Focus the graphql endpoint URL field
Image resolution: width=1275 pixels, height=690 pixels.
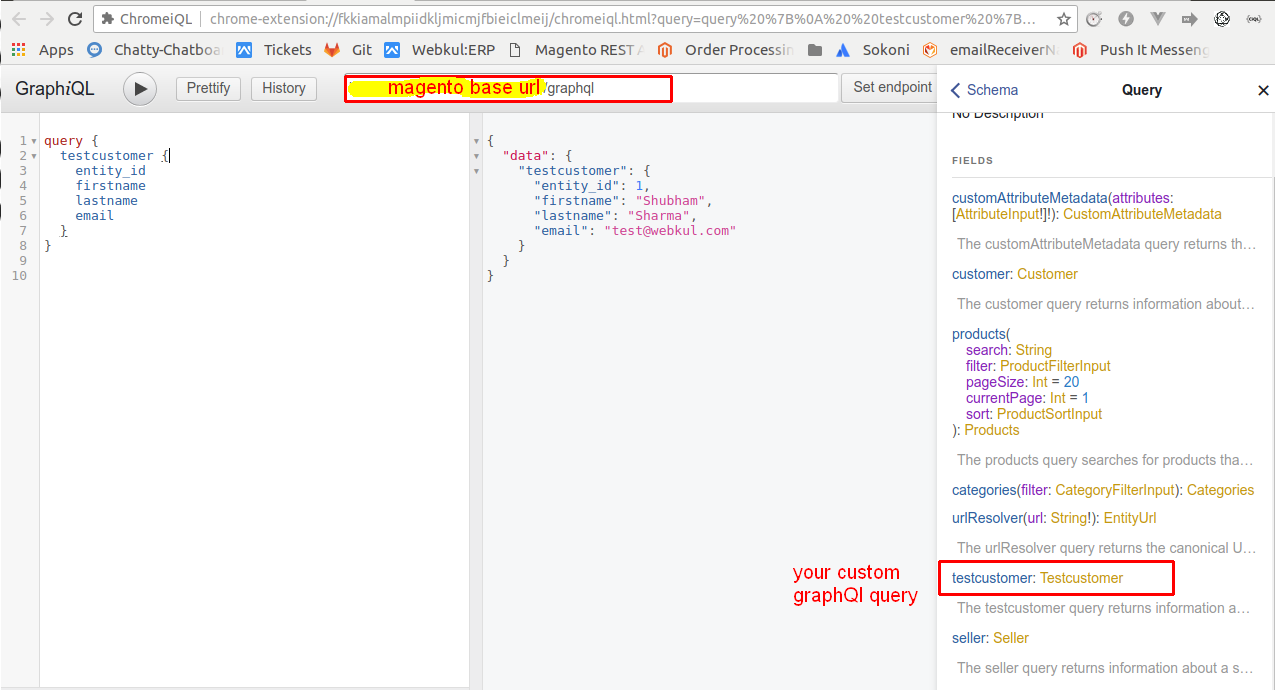pyautogui.click(x=591, y=88)
